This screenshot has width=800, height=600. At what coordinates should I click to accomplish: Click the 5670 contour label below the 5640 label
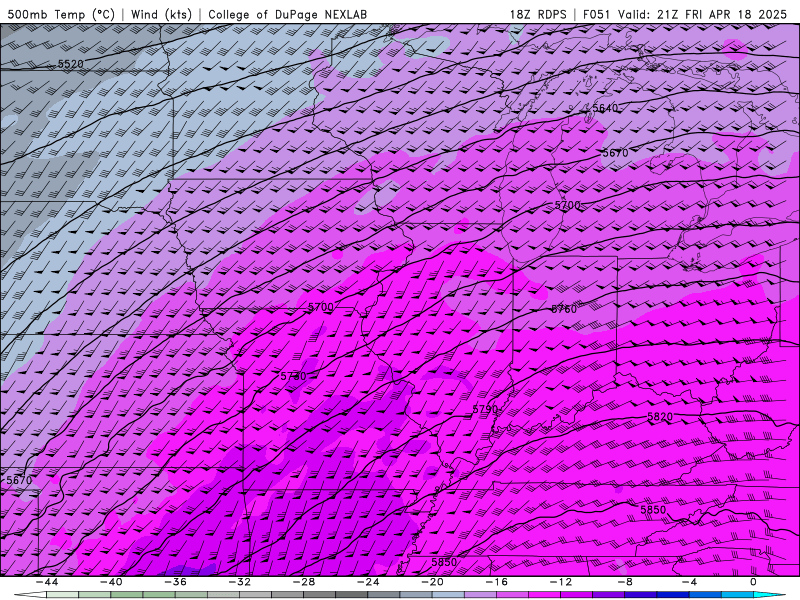tap(615, 153)
